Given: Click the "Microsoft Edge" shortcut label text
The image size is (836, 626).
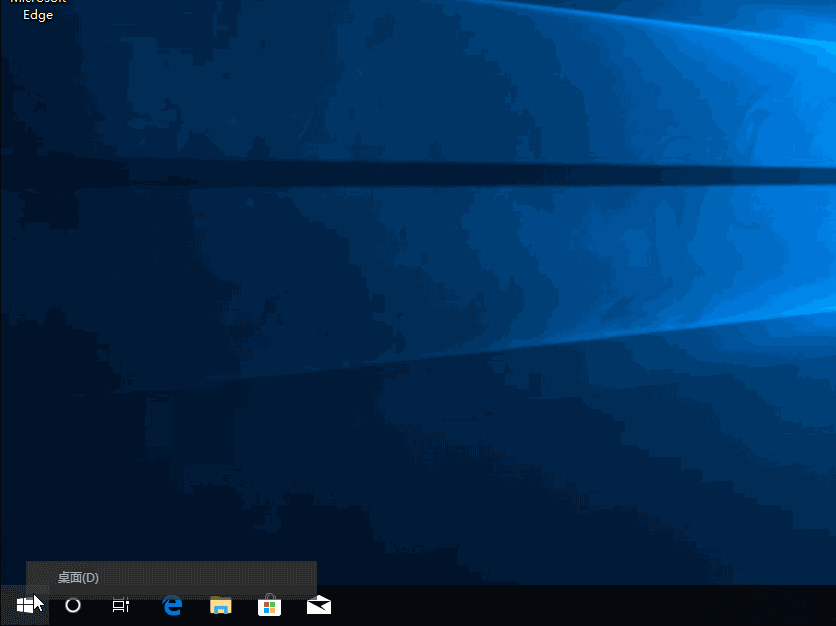Looking at the screenshot, I should pos(38,14).
